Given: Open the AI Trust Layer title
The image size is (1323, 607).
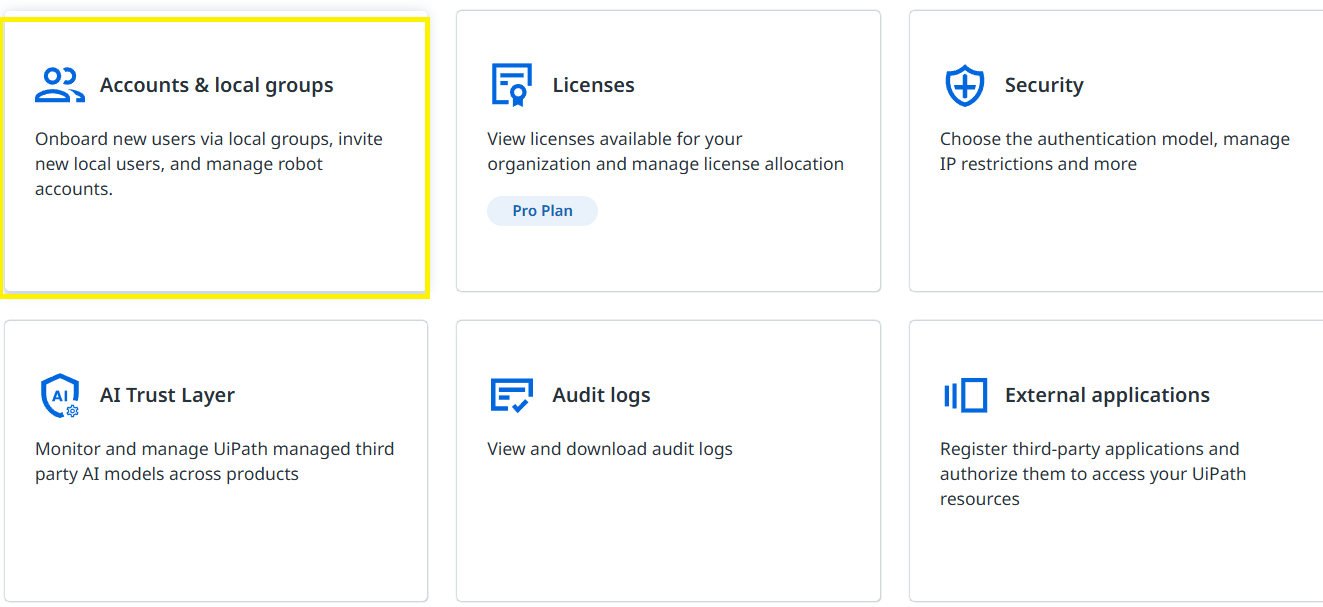Looking at the screenshot, I should (167, 395).
